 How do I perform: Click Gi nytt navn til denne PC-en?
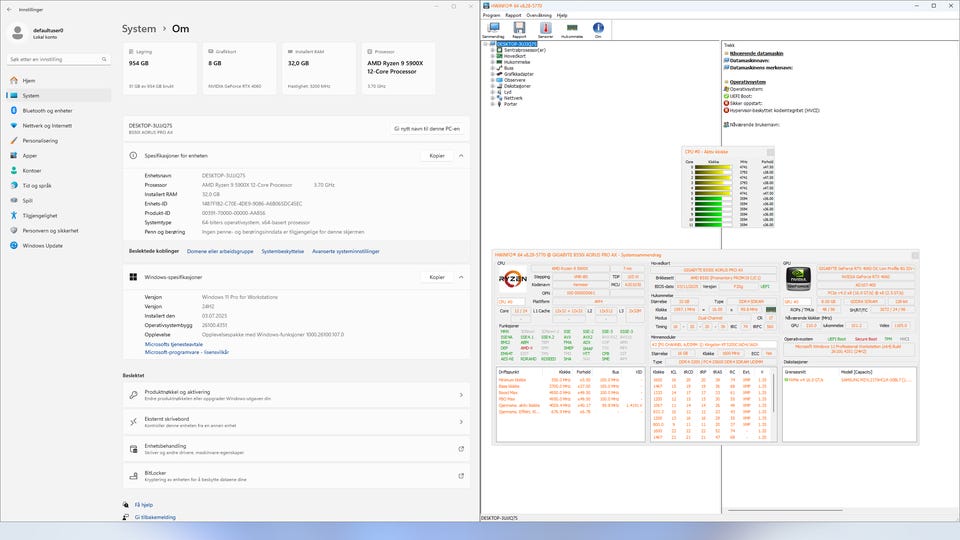click(427, 129)
